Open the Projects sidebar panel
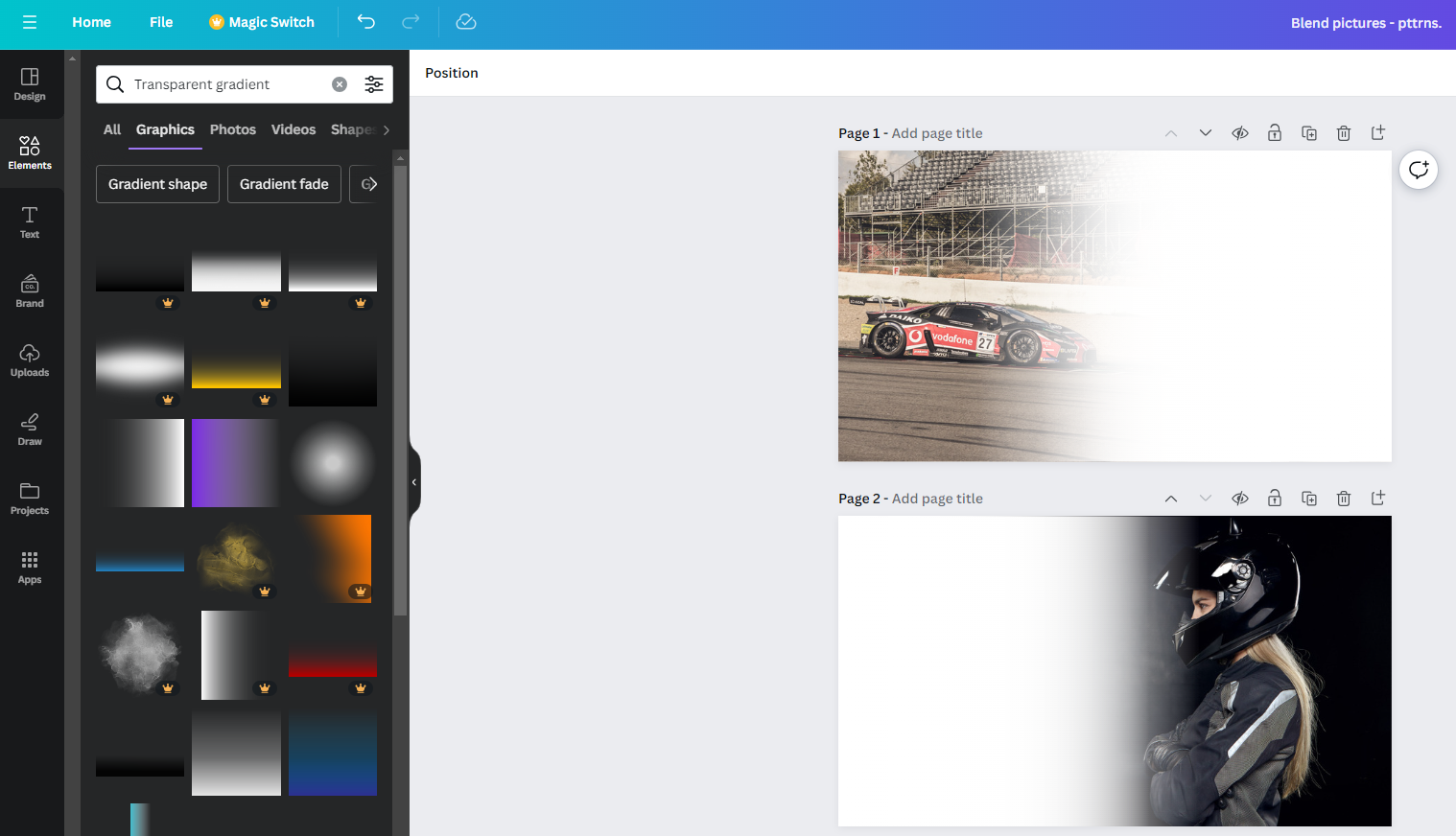The height and width of the screenshot is (836, 1456). pyautogui.click(x=30, y=499)
